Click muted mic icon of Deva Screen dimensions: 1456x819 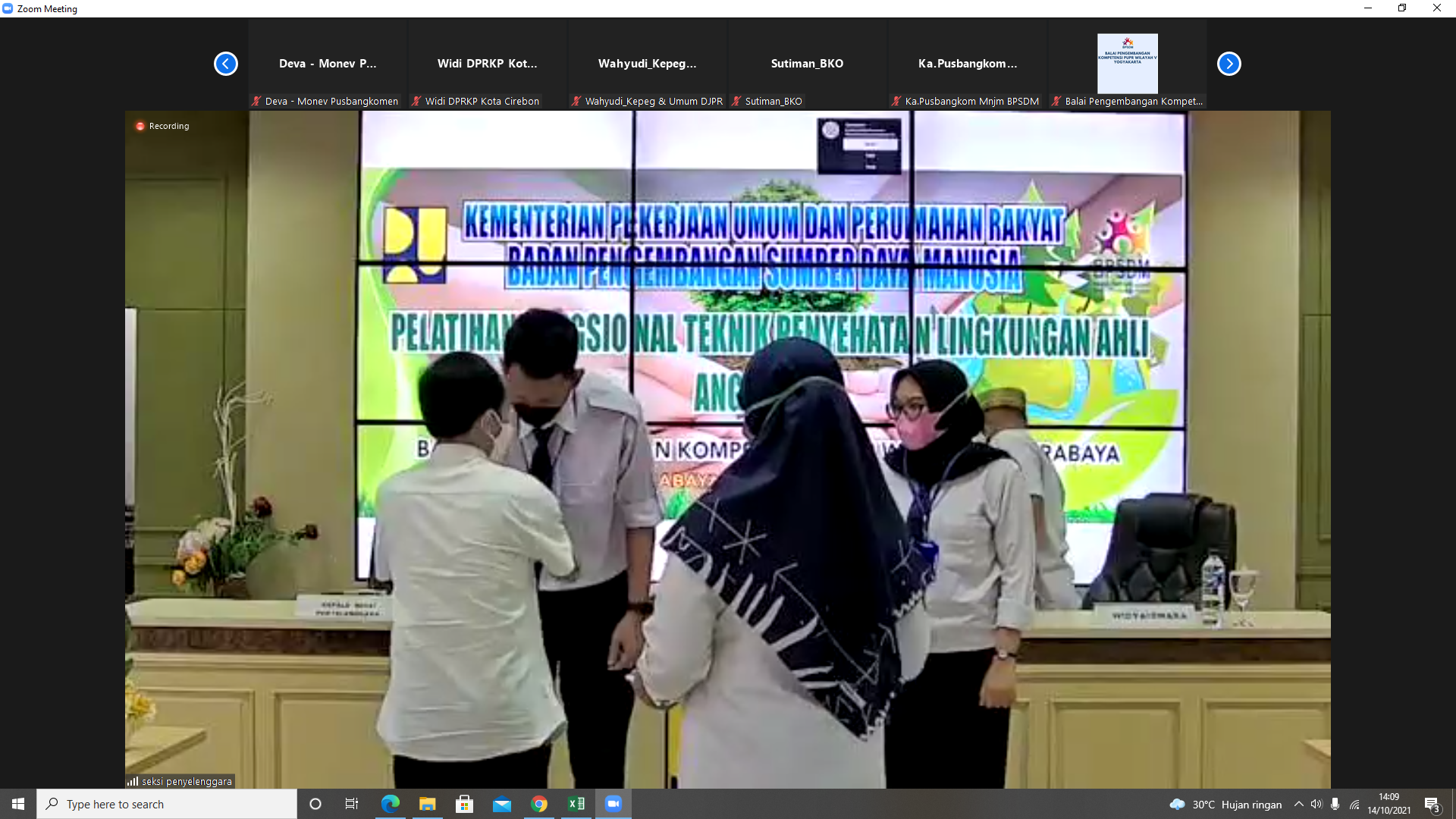pyautogui.click(x=256, y=101)
